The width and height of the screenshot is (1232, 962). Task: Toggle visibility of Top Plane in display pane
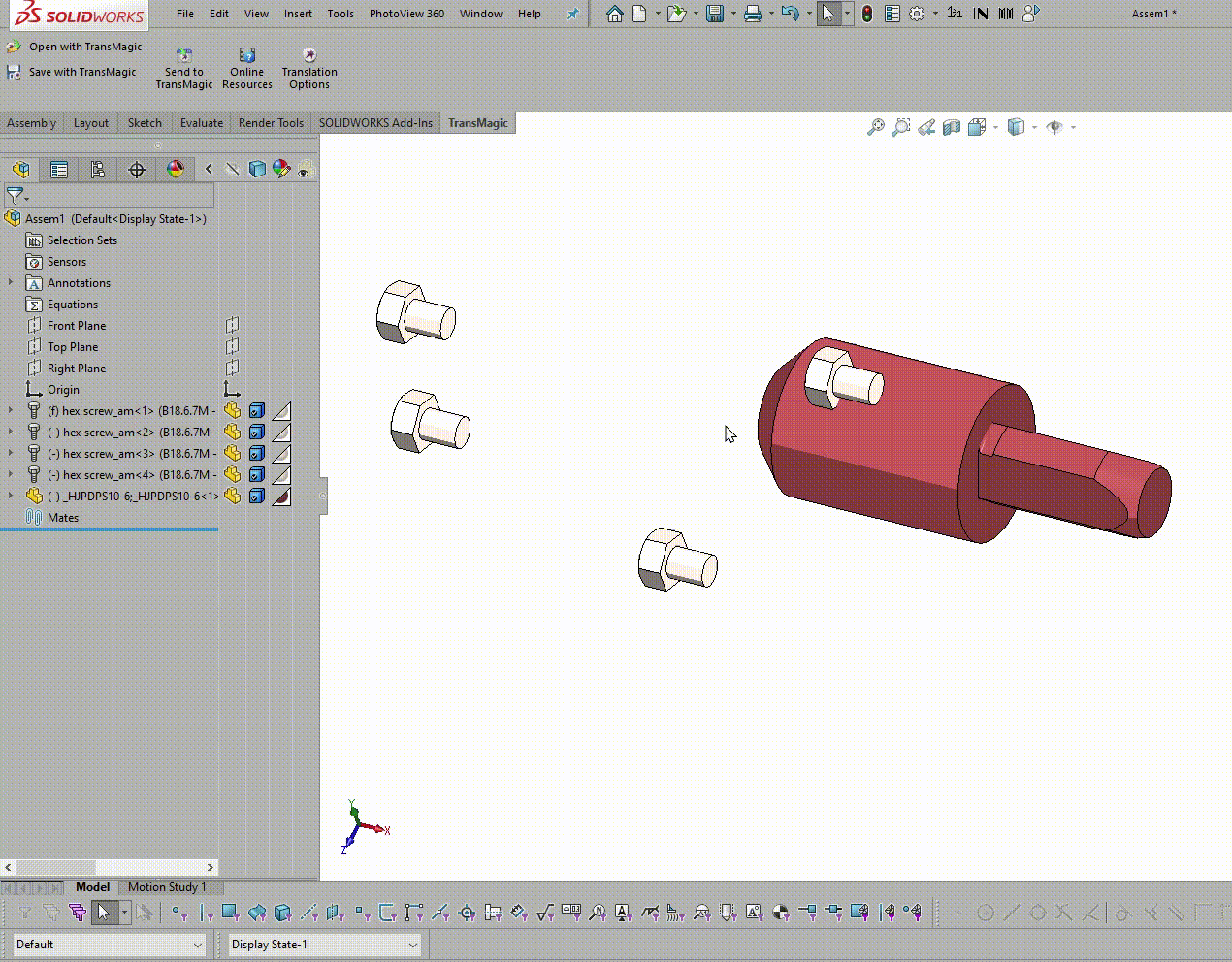click(x=232, y=347)
